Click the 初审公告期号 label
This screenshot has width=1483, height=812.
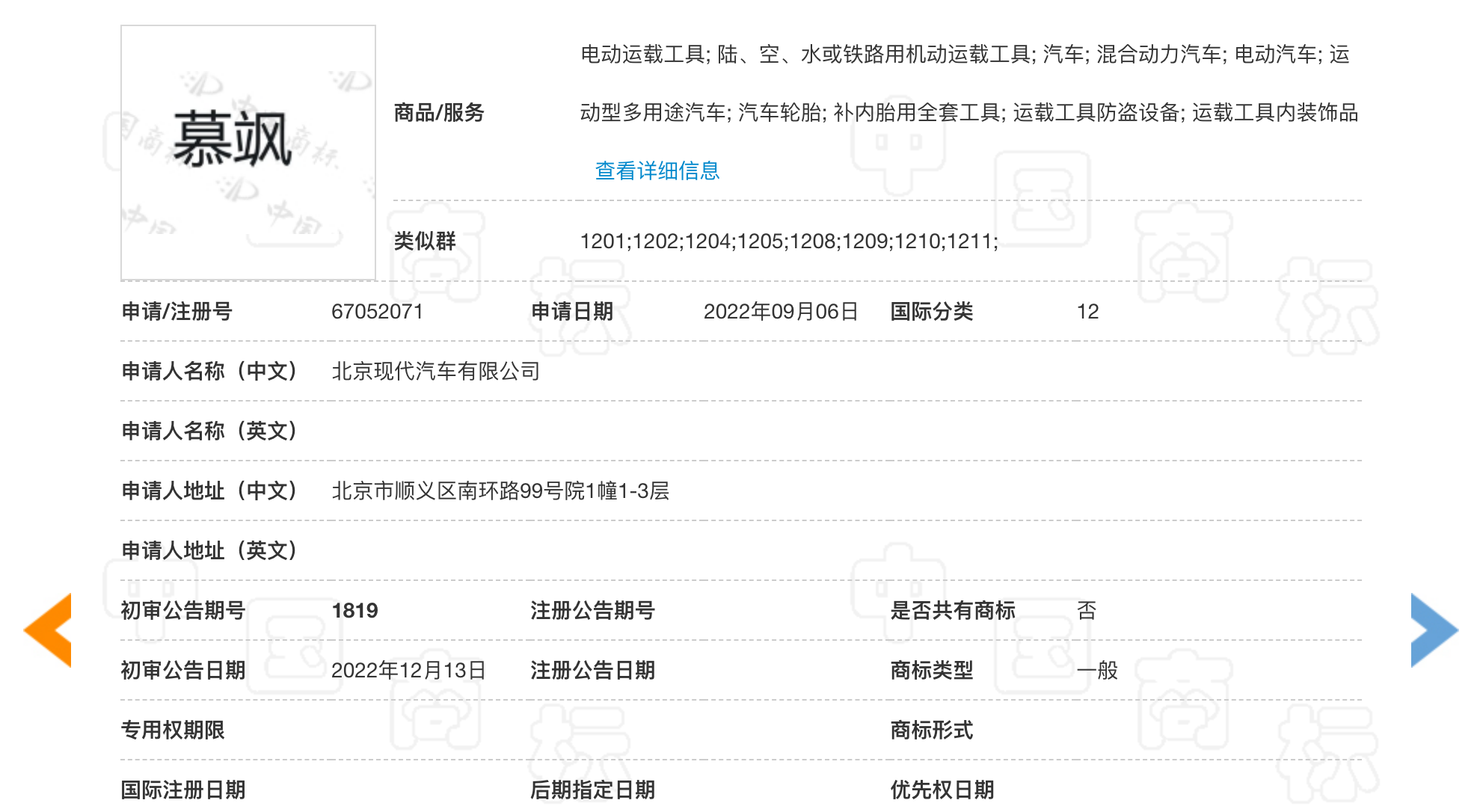[183, 610]
